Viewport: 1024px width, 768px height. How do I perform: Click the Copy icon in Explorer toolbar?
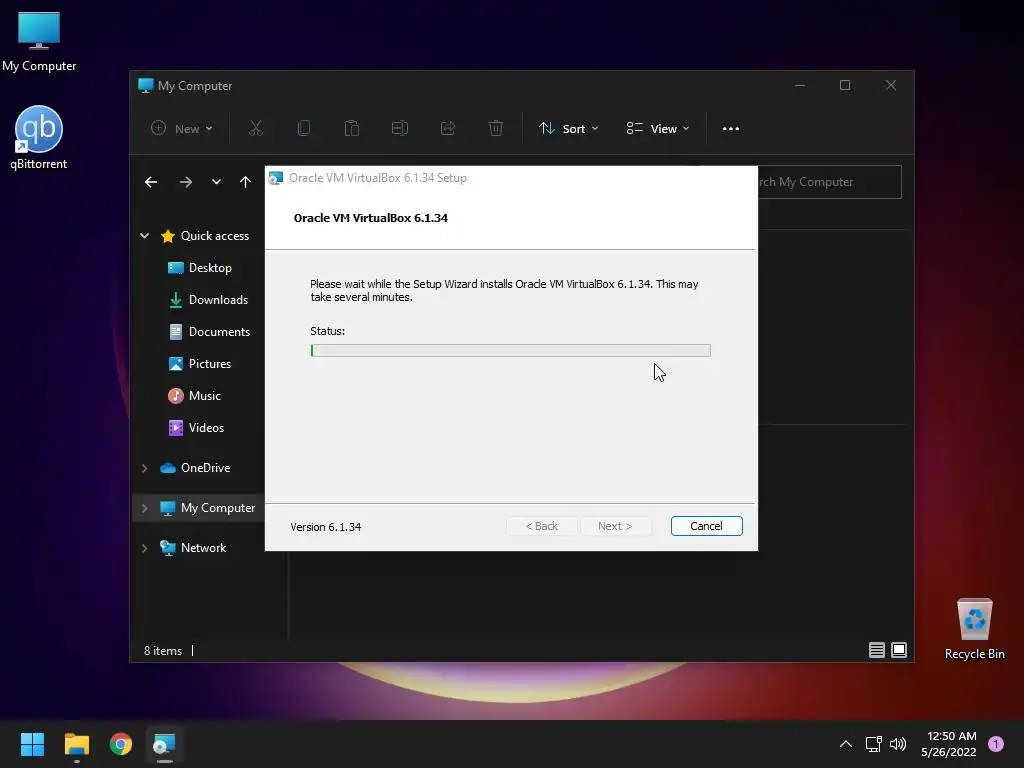[304, 129]
